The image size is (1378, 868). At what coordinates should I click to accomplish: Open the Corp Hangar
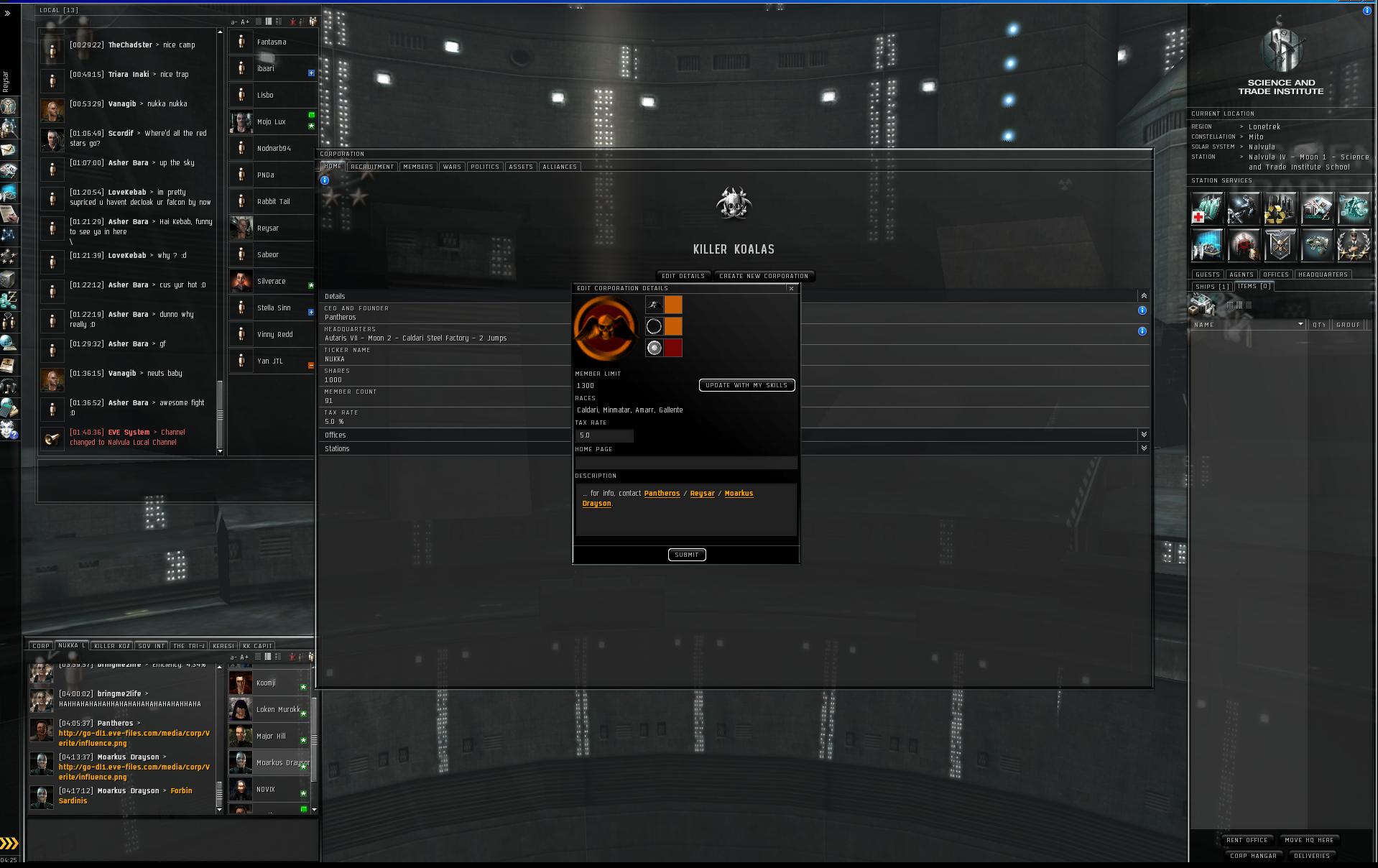1253,856
